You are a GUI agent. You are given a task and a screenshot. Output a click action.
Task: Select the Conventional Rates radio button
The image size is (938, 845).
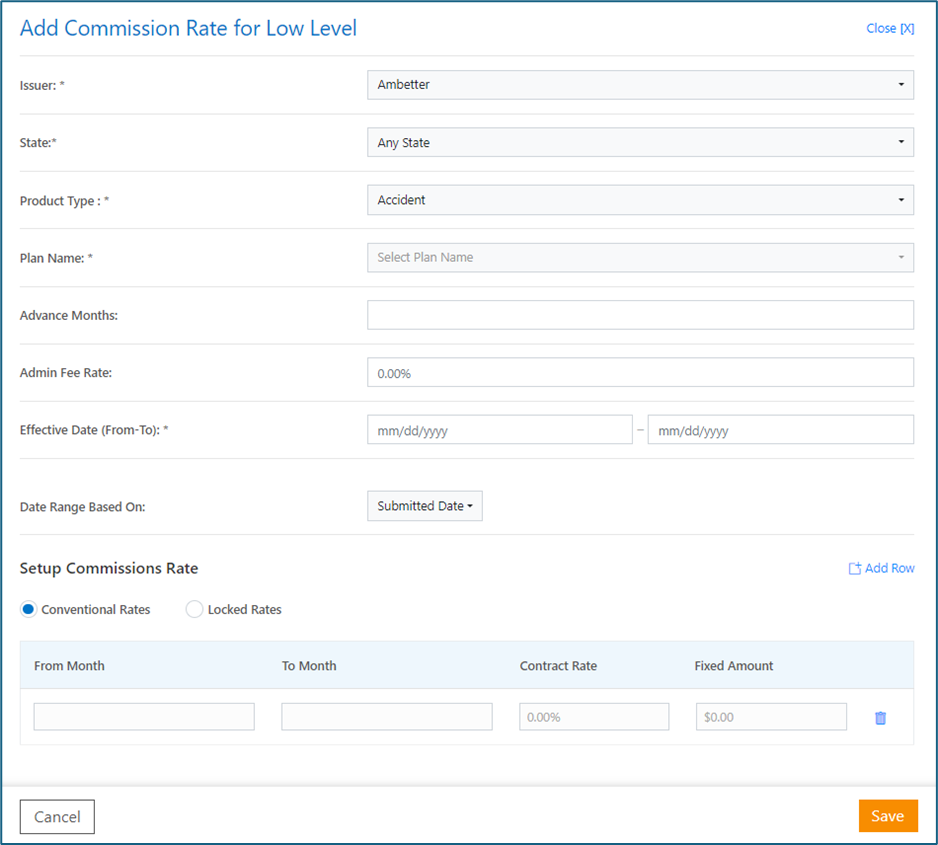coord(28,609)
